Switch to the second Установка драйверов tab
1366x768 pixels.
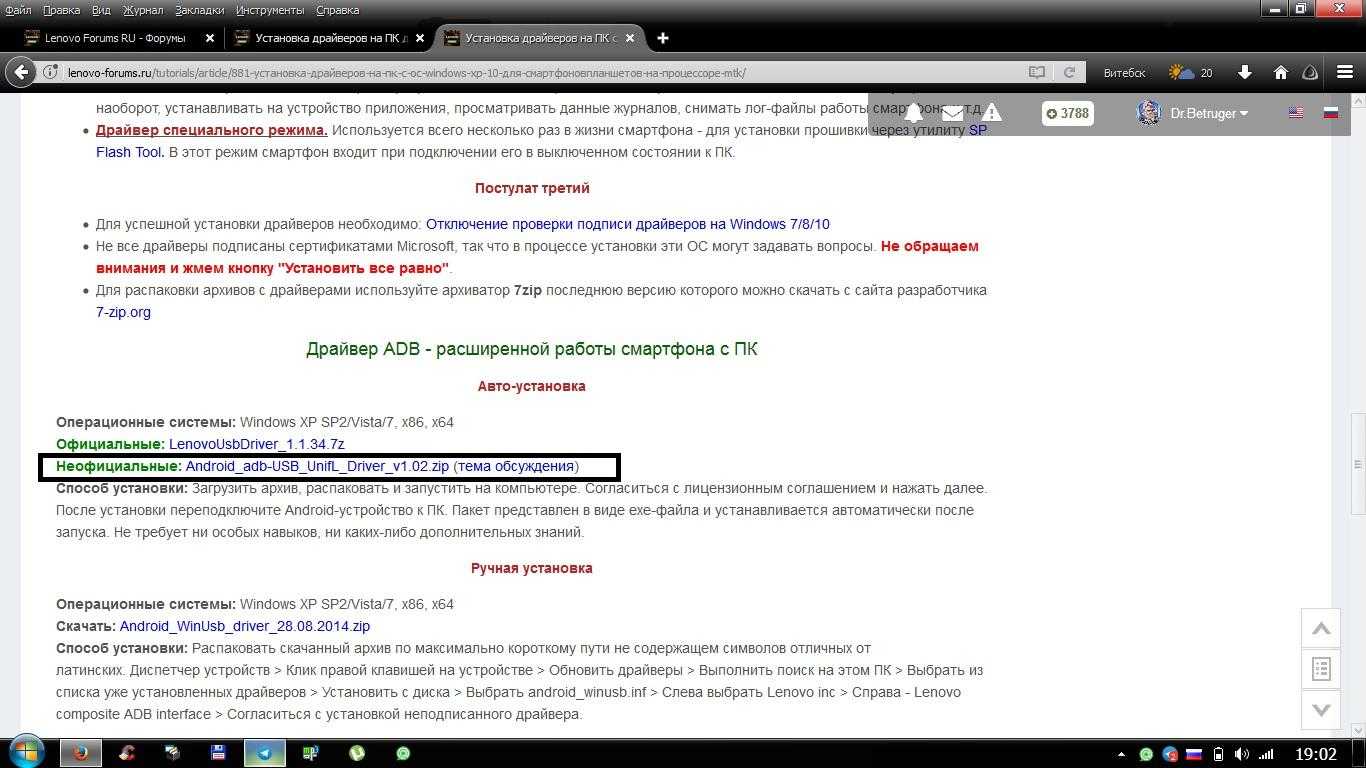[x=329, y=38]
